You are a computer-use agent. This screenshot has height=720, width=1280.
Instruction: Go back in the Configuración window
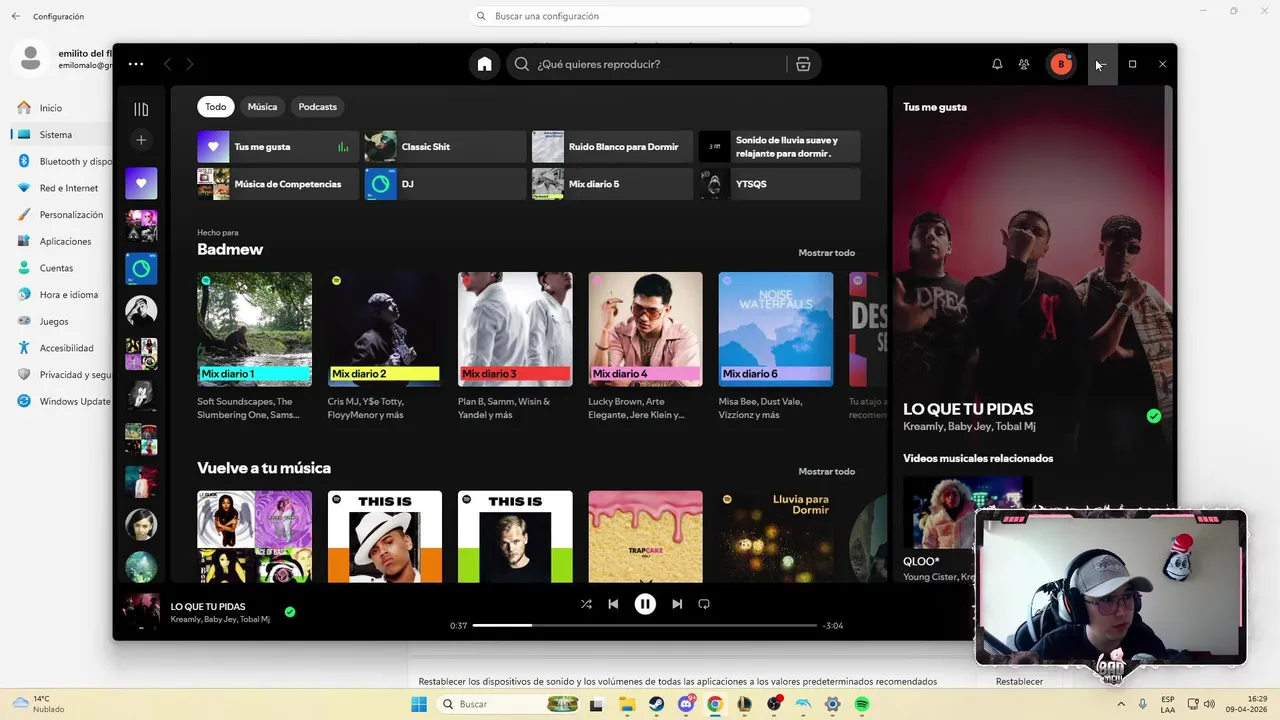click(15, 16)
